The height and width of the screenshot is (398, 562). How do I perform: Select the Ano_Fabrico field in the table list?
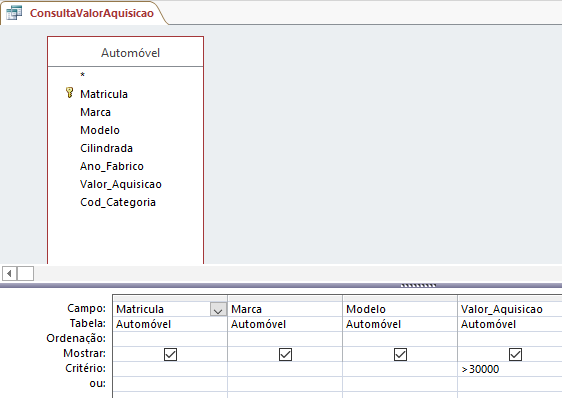coord(112,166)
